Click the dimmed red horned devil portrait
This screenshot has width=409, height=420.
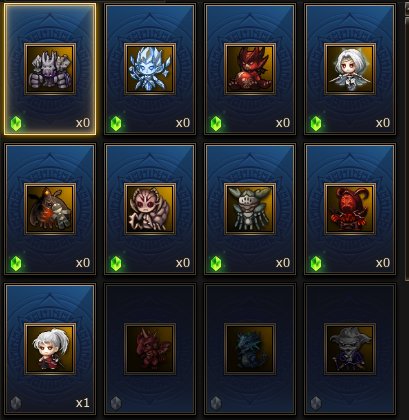pos(150,349)
